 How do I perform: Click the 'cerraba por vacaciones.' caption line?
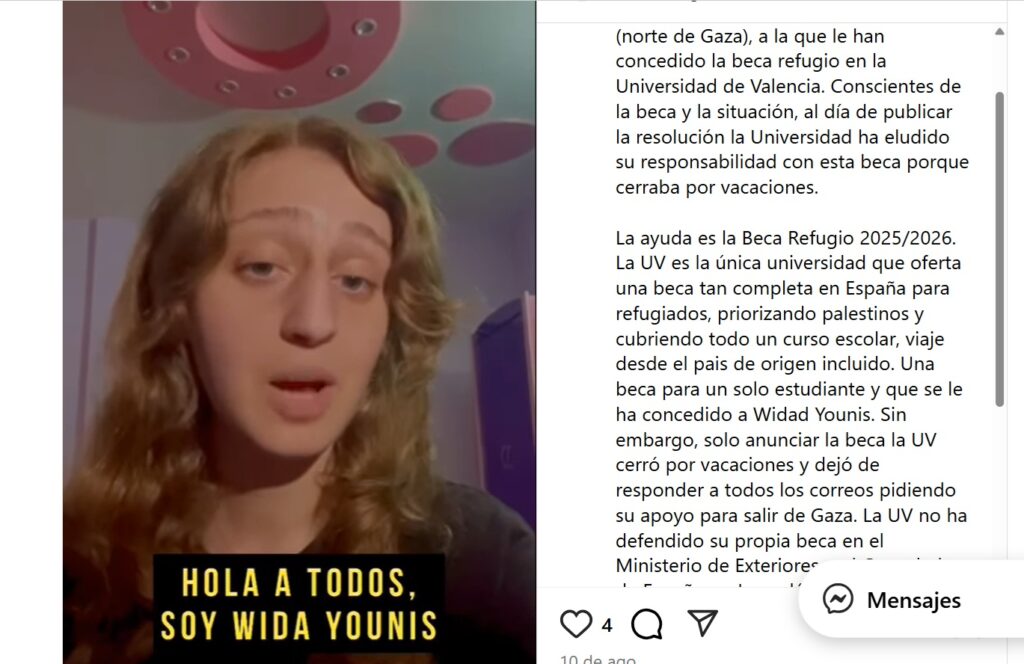point(716,187)
